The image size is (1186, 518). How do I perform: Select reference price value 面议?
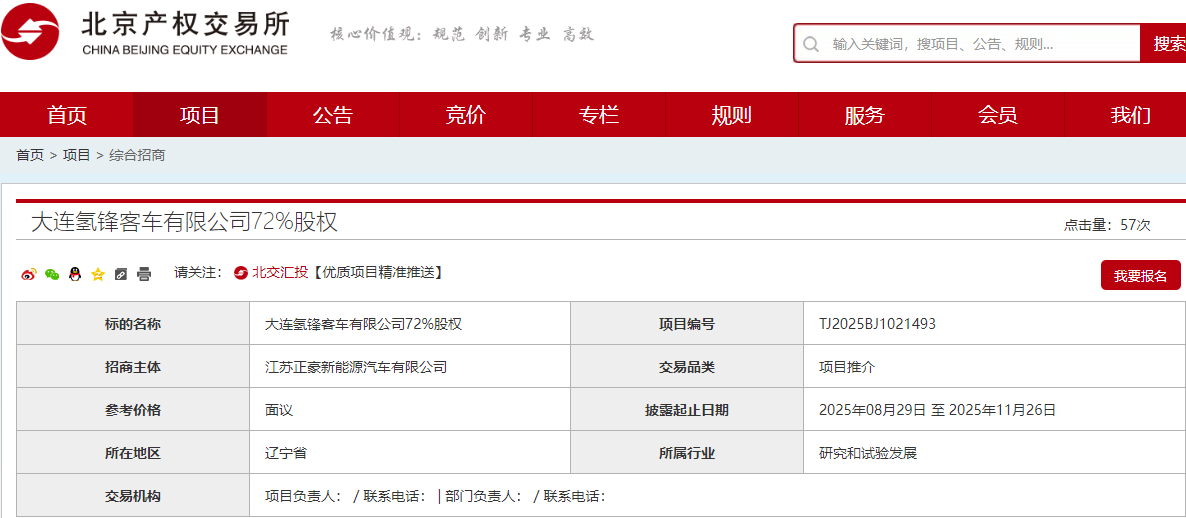point(278,411)
